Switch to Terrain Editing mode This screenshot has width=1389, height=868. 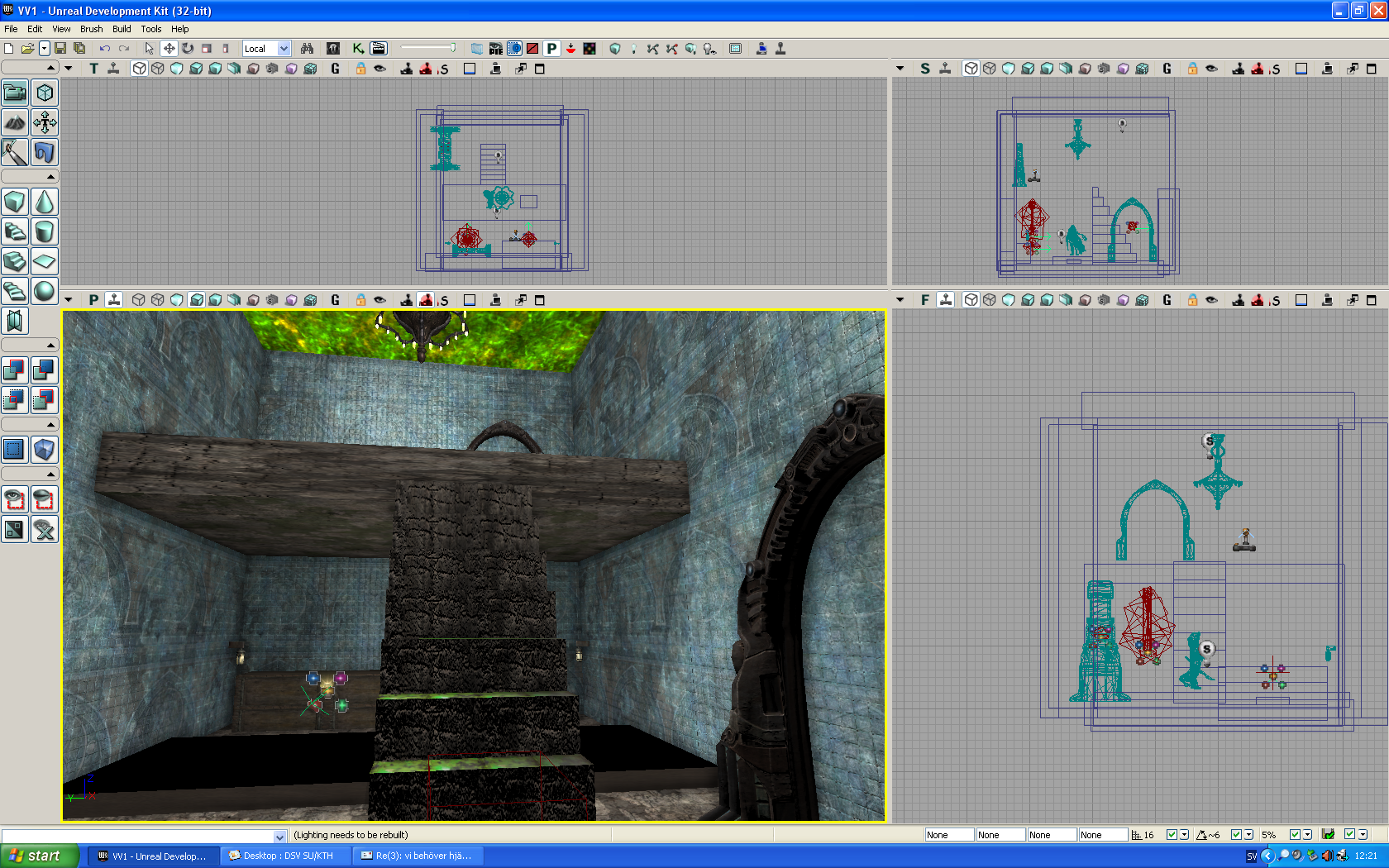click(x=15, y=122)
